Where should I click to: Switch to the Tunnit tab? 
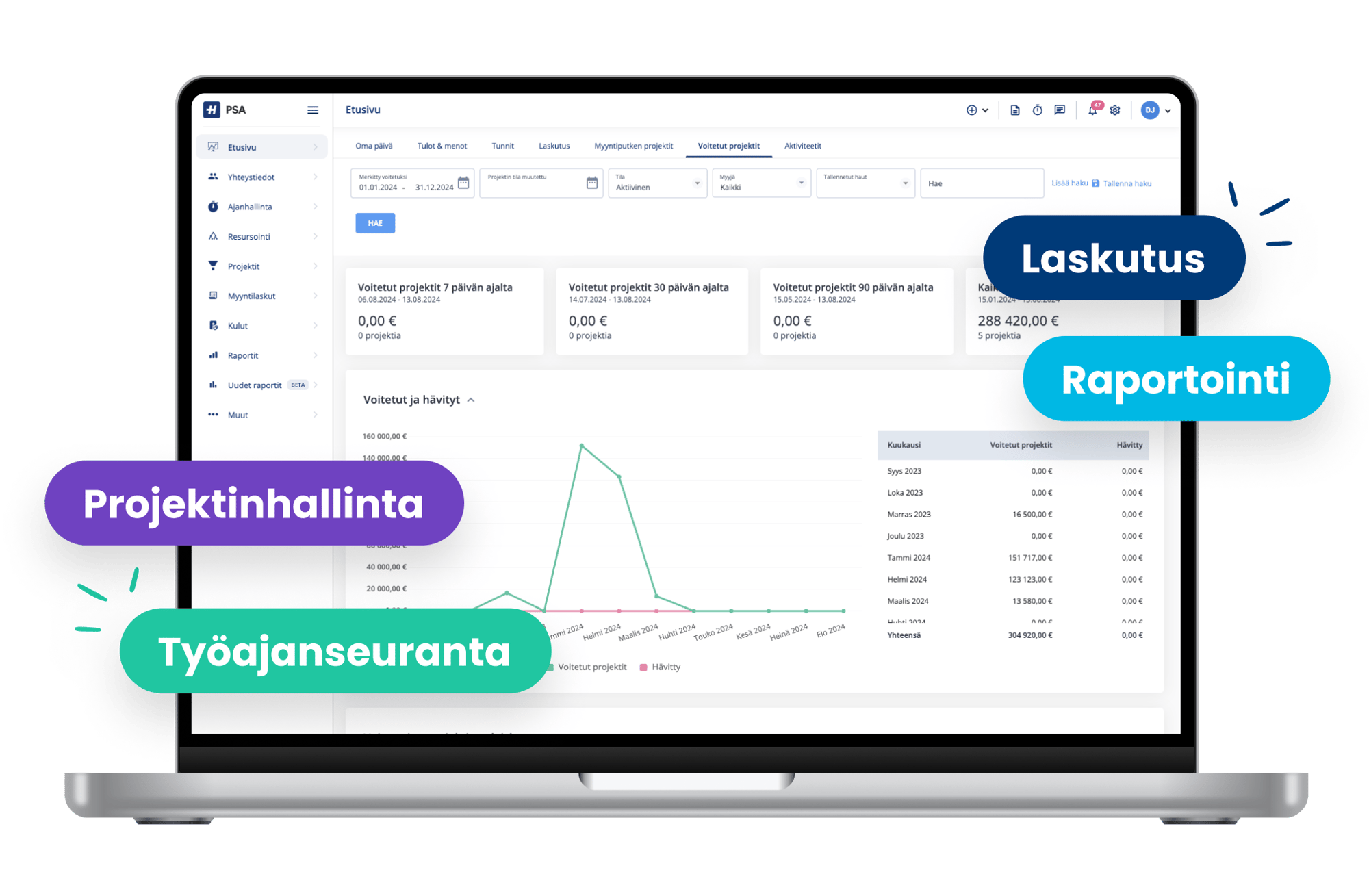(x=502, y=146)
